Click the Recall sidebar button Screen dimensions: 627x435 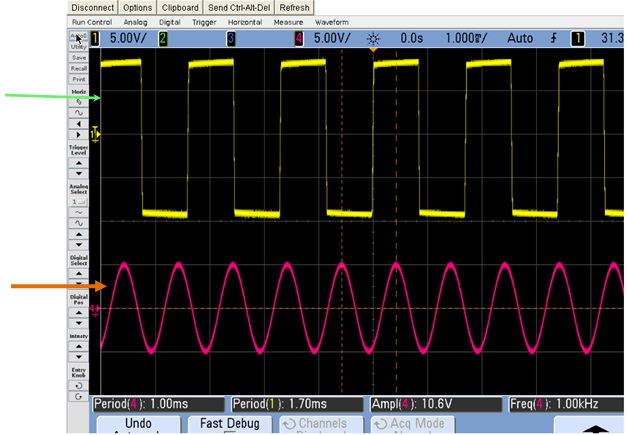pos(78,68)
